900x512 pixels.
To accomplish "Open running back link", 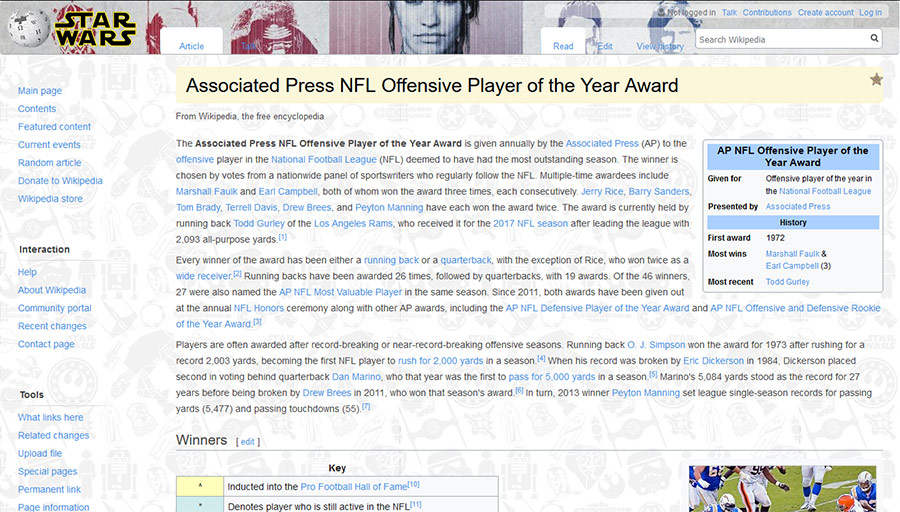I will click(x=391, y=261).
